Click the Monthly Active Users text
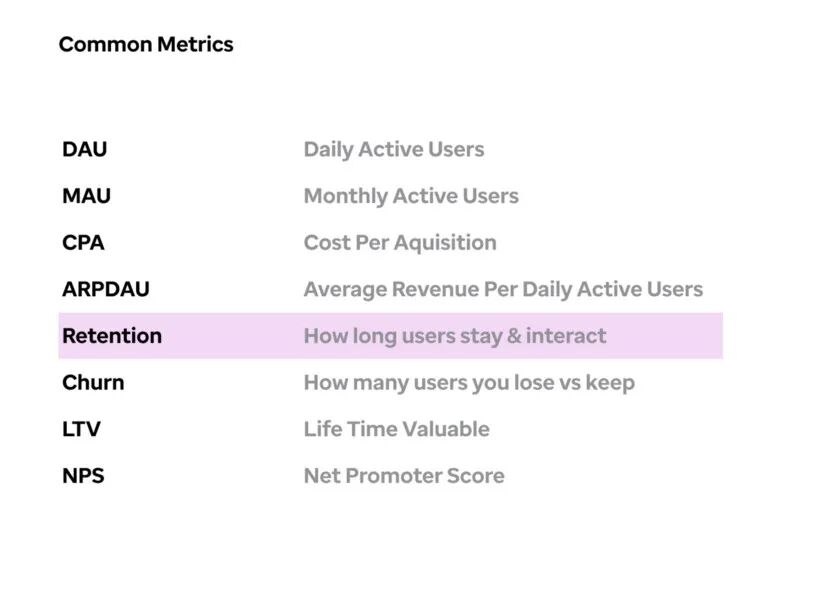Screen dimensions: 840x597 [x=411, y=197]
